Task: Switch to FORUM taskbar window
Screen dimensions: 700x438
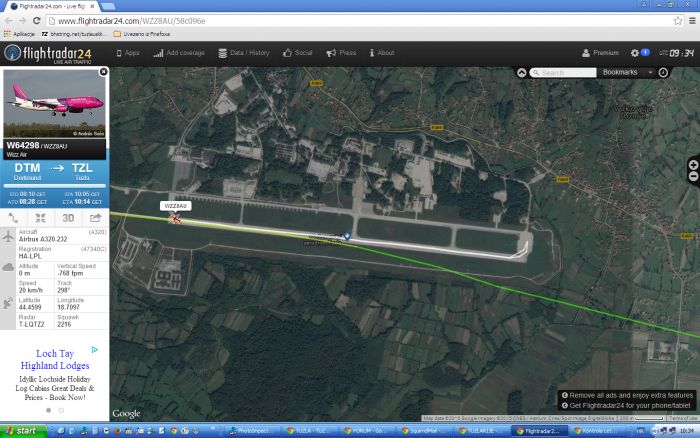Action: [x=368, y=431]
